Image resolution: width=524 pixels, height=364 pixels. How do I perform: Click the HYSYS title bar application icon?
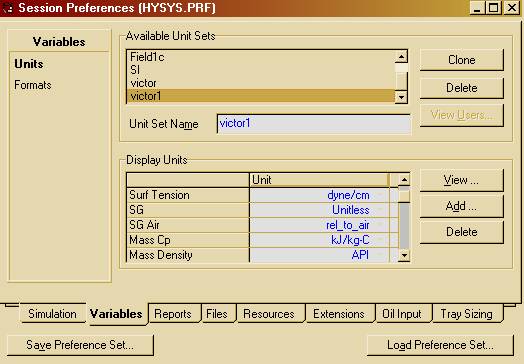pyautogui.click(x=7, y=8)
